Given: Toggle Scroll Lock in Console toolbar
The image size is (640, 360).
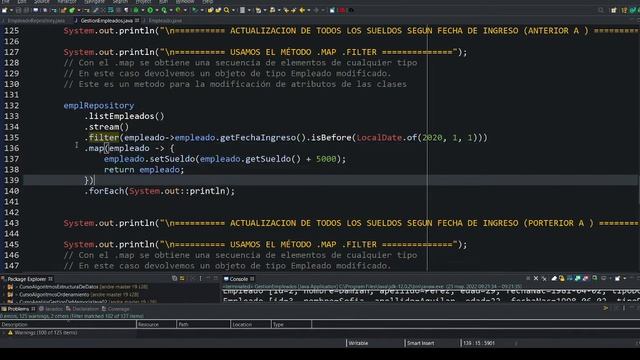Looking at the screenshot, I should (x=562, y=278).
